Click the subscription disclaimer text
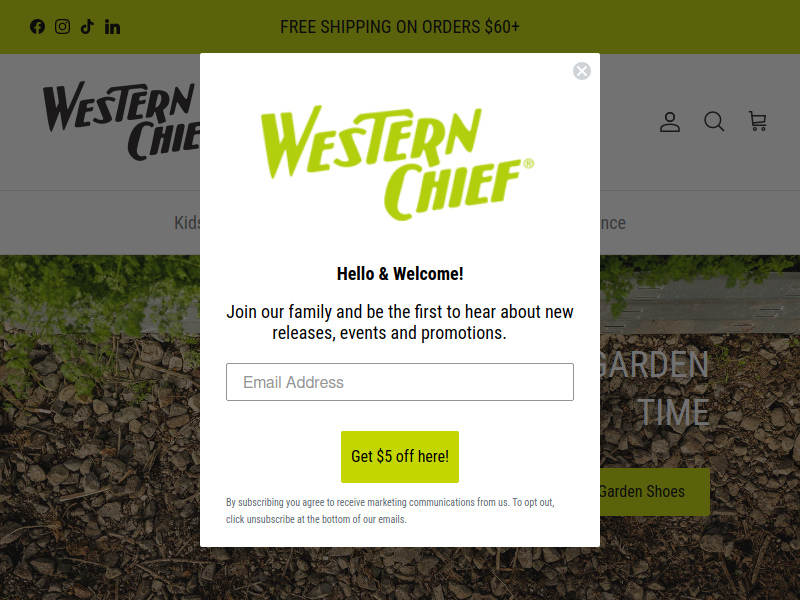The image size is (800, 600). click(390, 511)
